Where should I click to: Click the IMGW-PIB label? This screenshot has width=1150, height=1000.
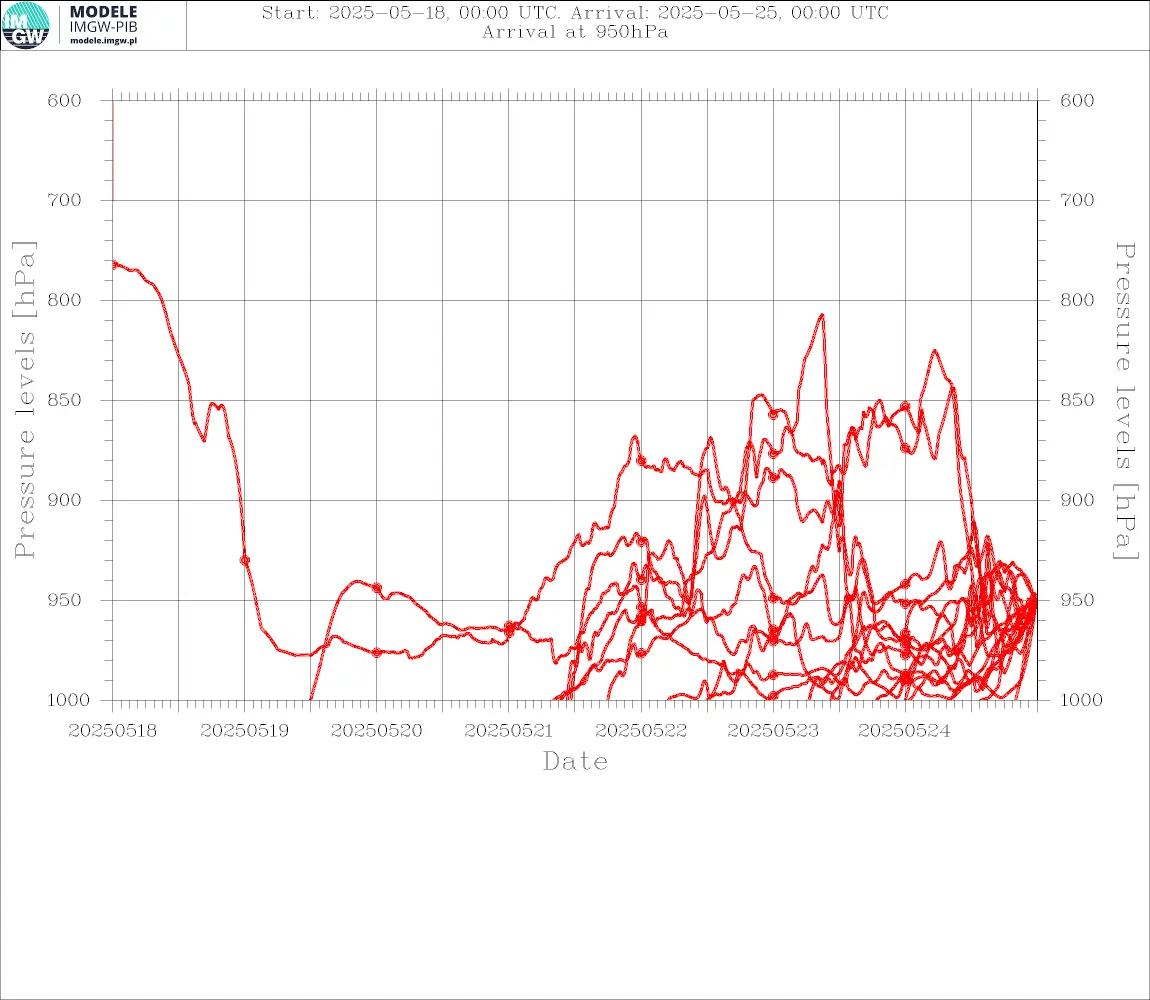[x=103, y=28]
